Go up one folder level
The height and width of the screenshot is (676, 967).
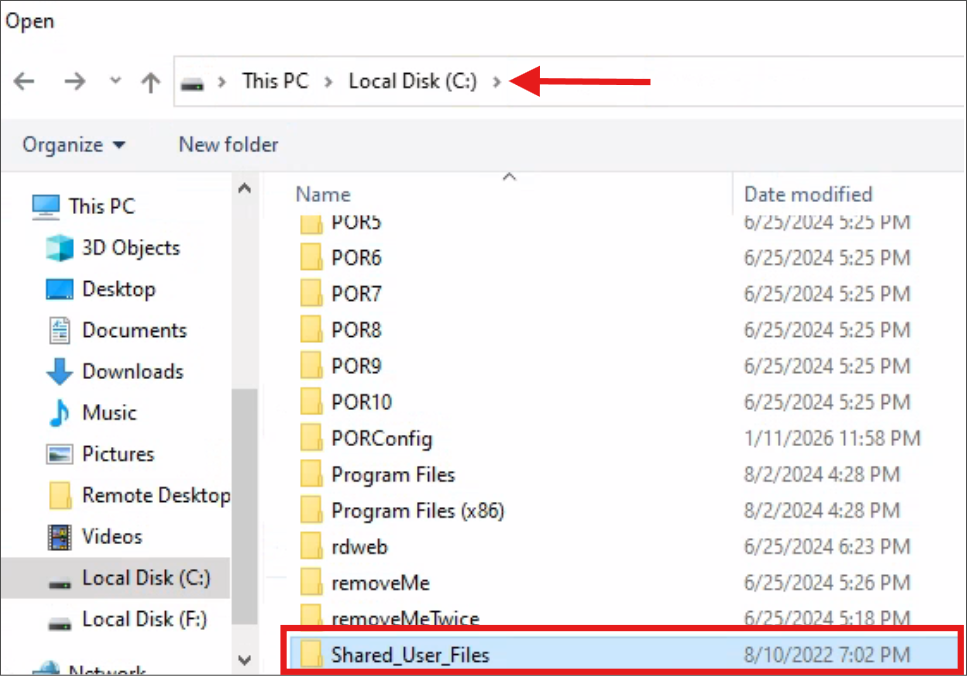[x=151, y=82]
